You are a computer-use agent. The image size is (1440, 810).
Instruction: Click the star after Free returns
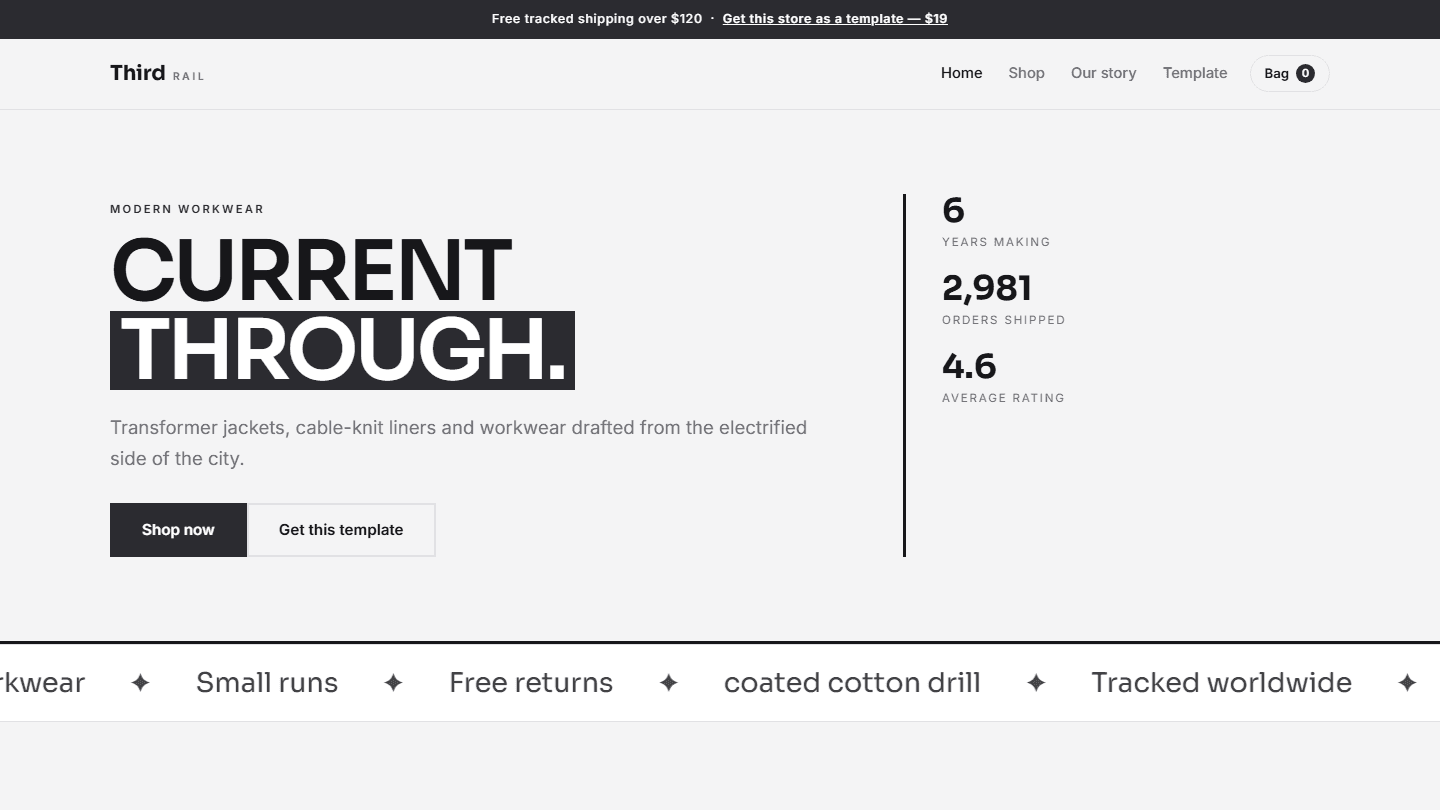tap(669, 683)
